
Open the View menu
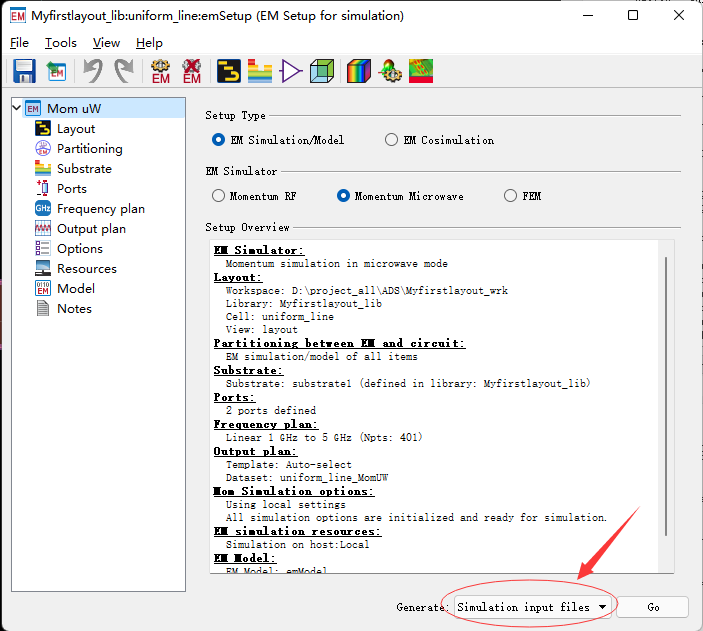click(106, 43)
